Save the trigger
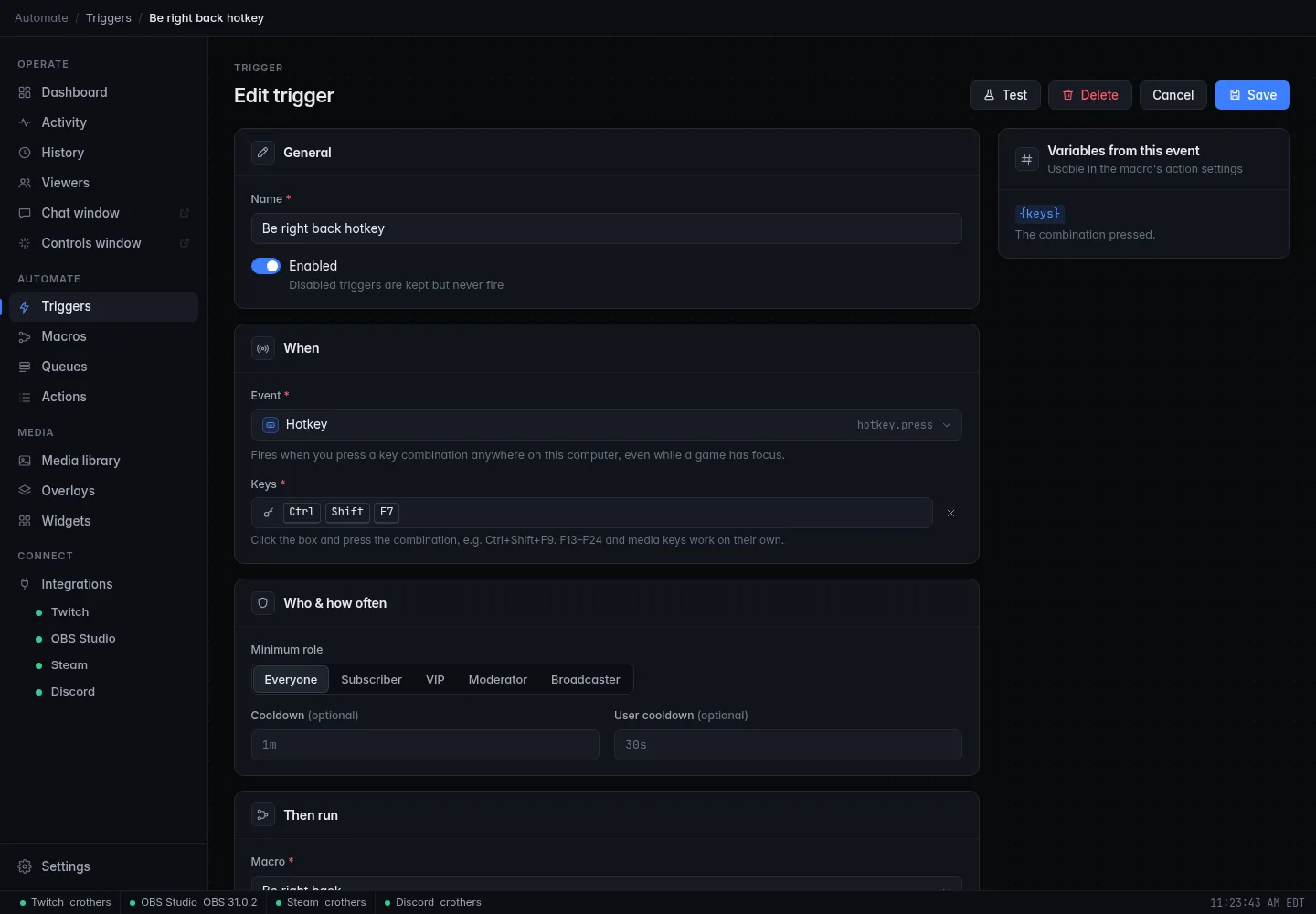The width and height of the screenshot is (1316, 914). point(1252,95)
